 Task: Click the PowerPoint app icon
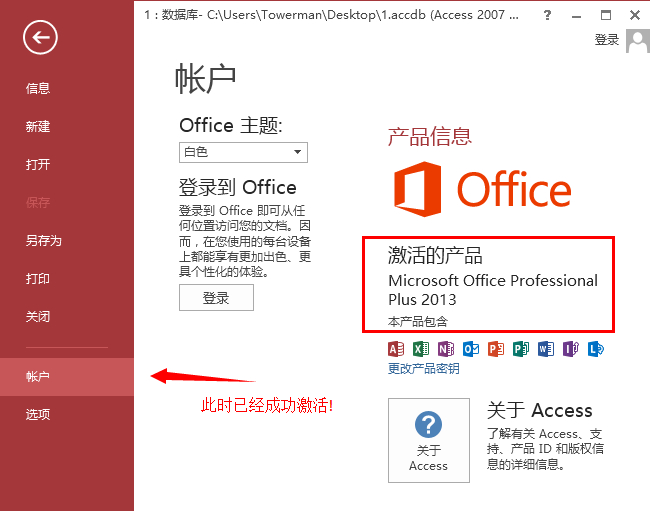496,349
